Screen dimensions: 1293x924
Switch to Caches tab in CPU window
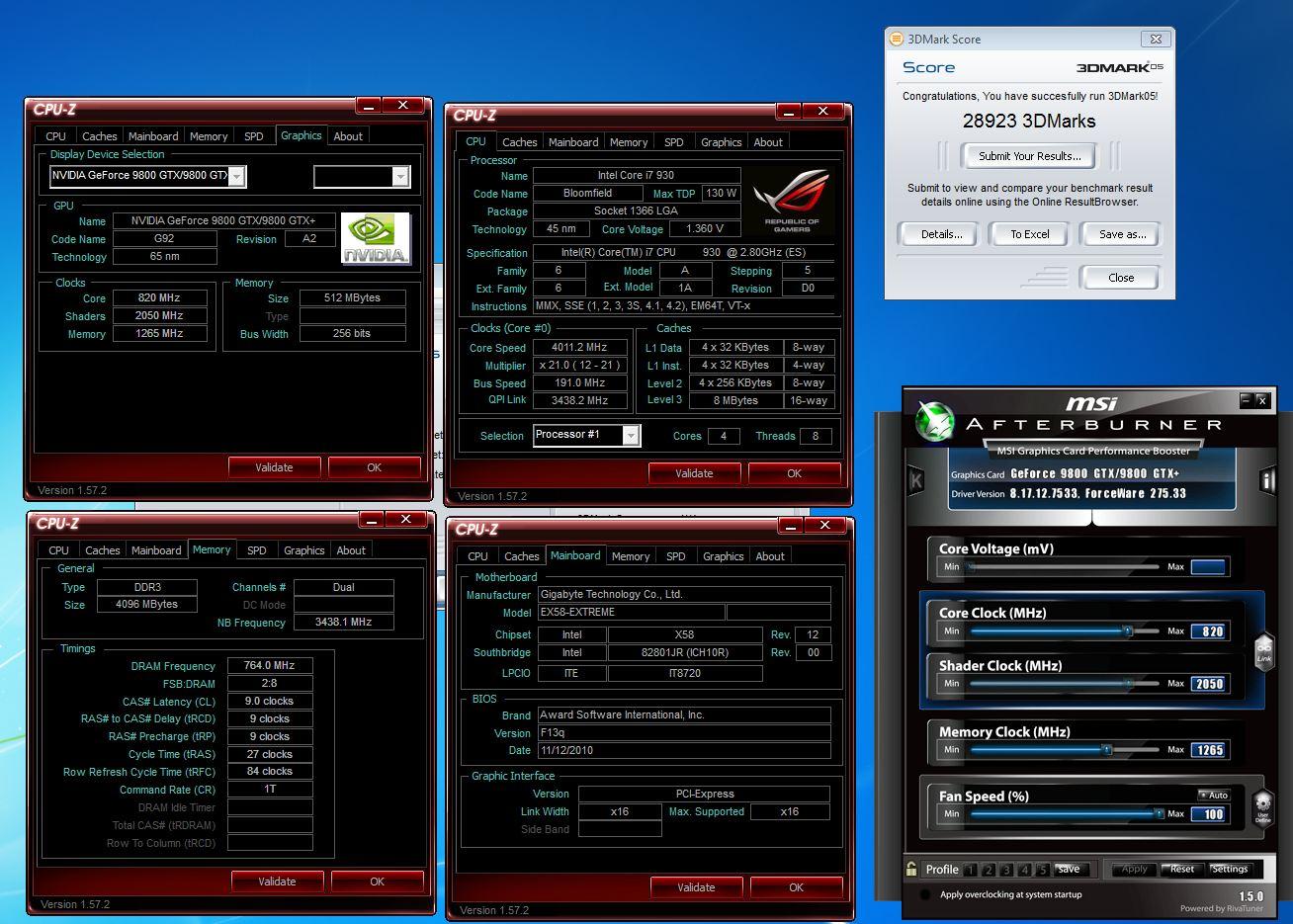[520, 142]
